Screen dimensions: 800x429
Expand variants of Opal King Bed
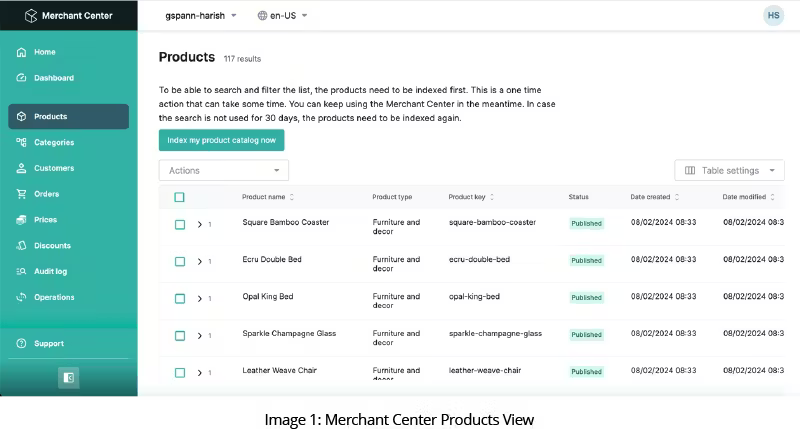point(199,299)
